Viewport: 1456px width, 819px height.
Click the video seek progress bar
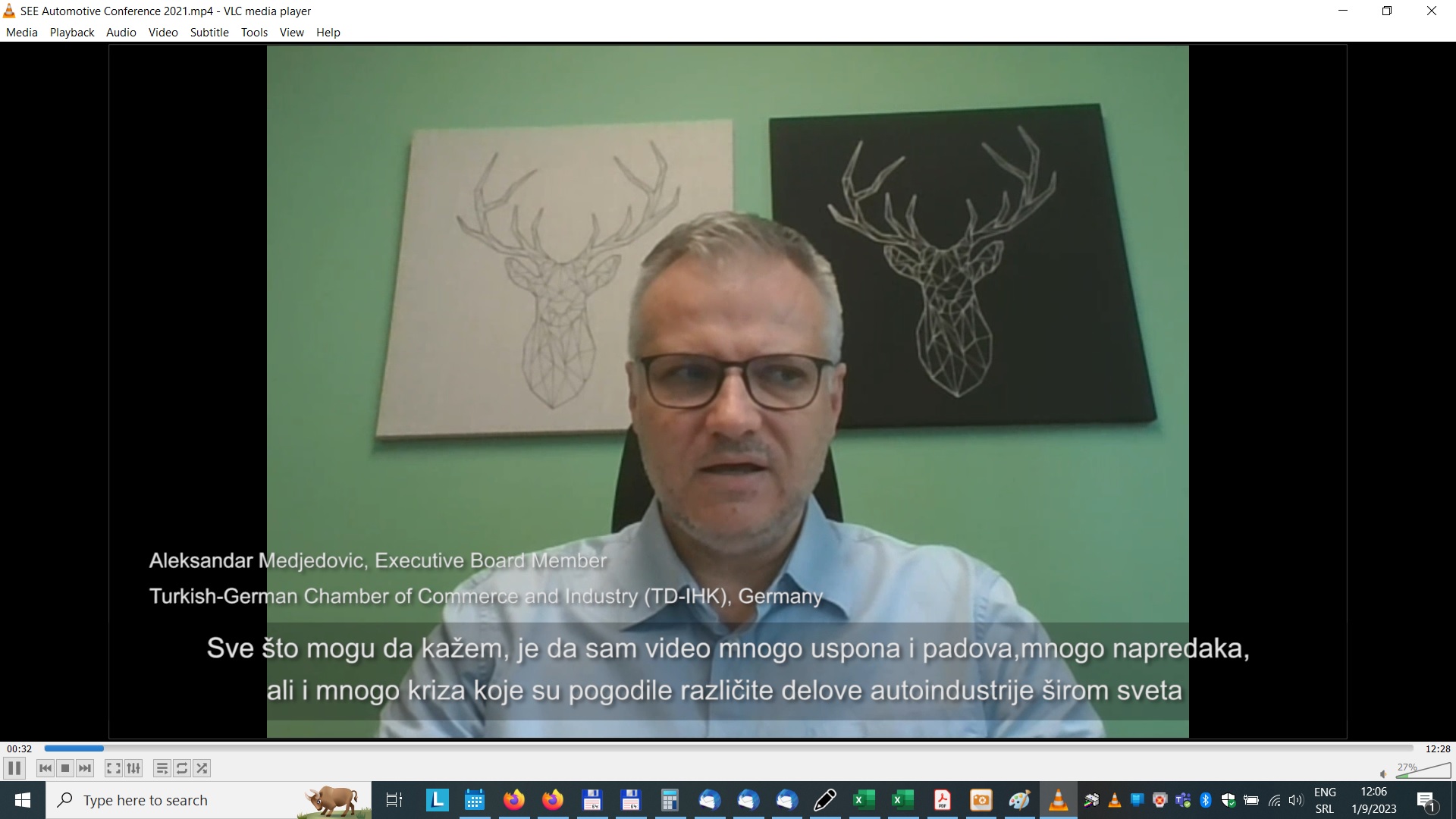point(728,748)
